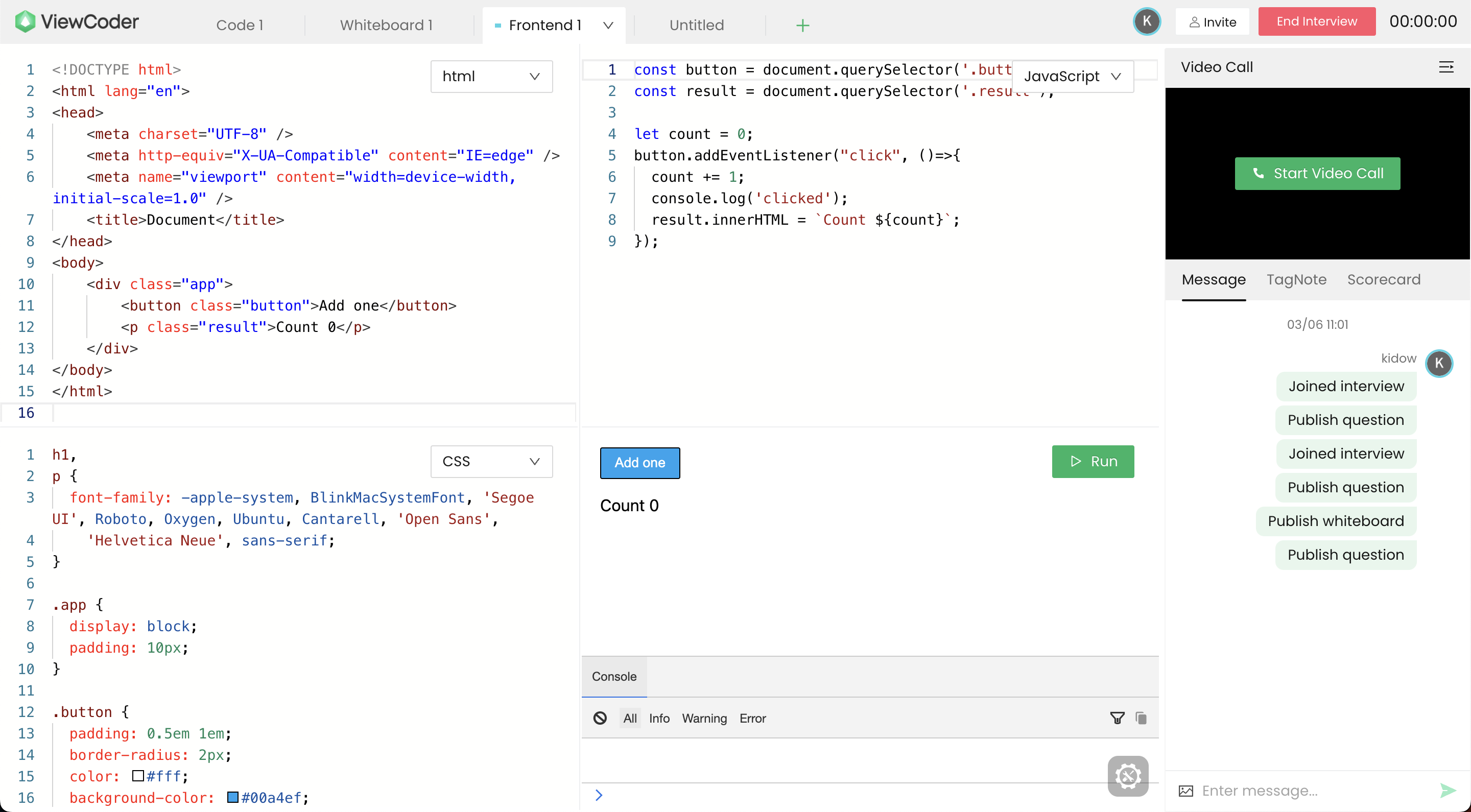1471x812 pixels.
Task: Click the '.app {' CSS selector line
Action: (x=78, y=605)
